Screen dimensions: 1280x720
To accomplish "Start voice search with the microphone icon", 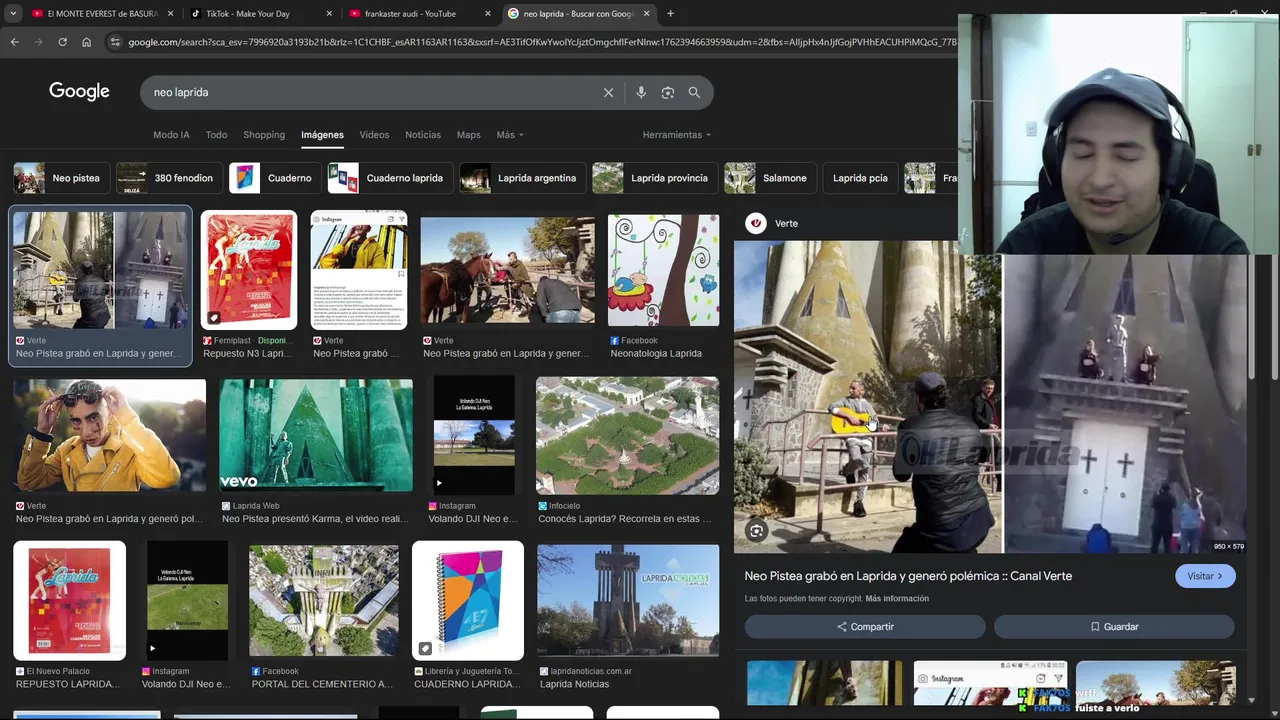I will tap(641, 92).
